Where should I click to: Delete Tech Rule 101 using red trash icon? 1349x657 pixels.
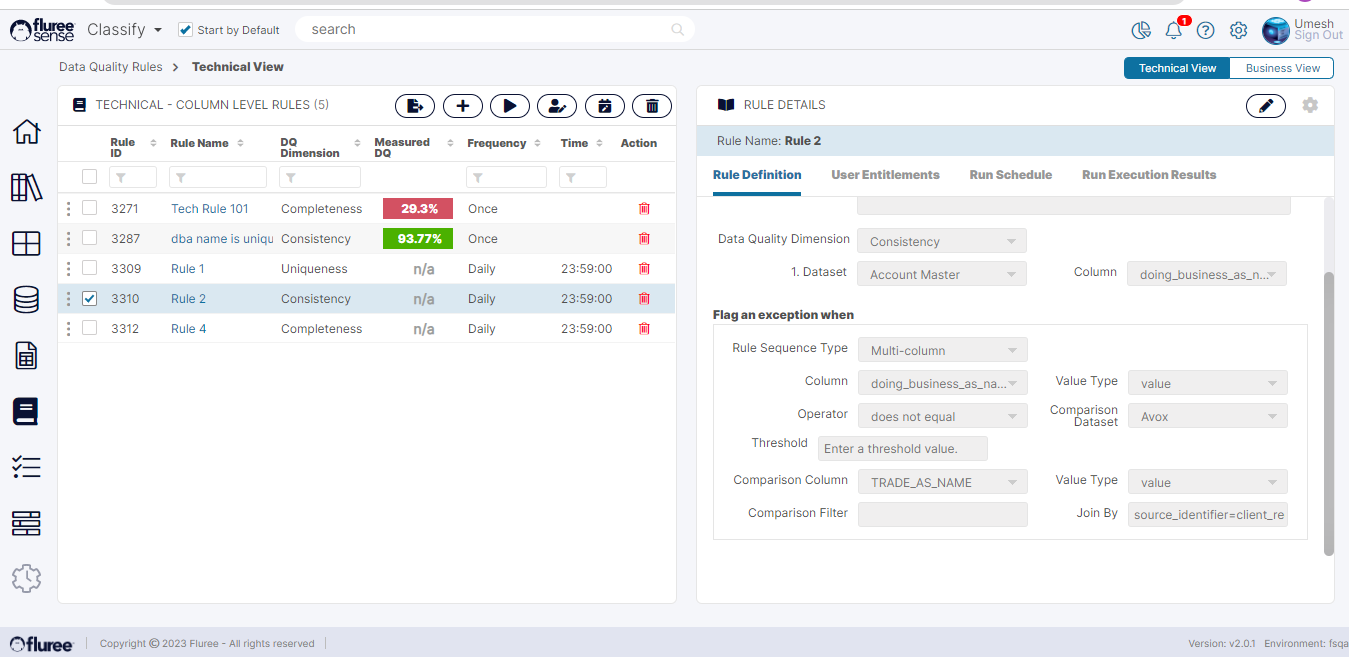(x=644, y=209)
